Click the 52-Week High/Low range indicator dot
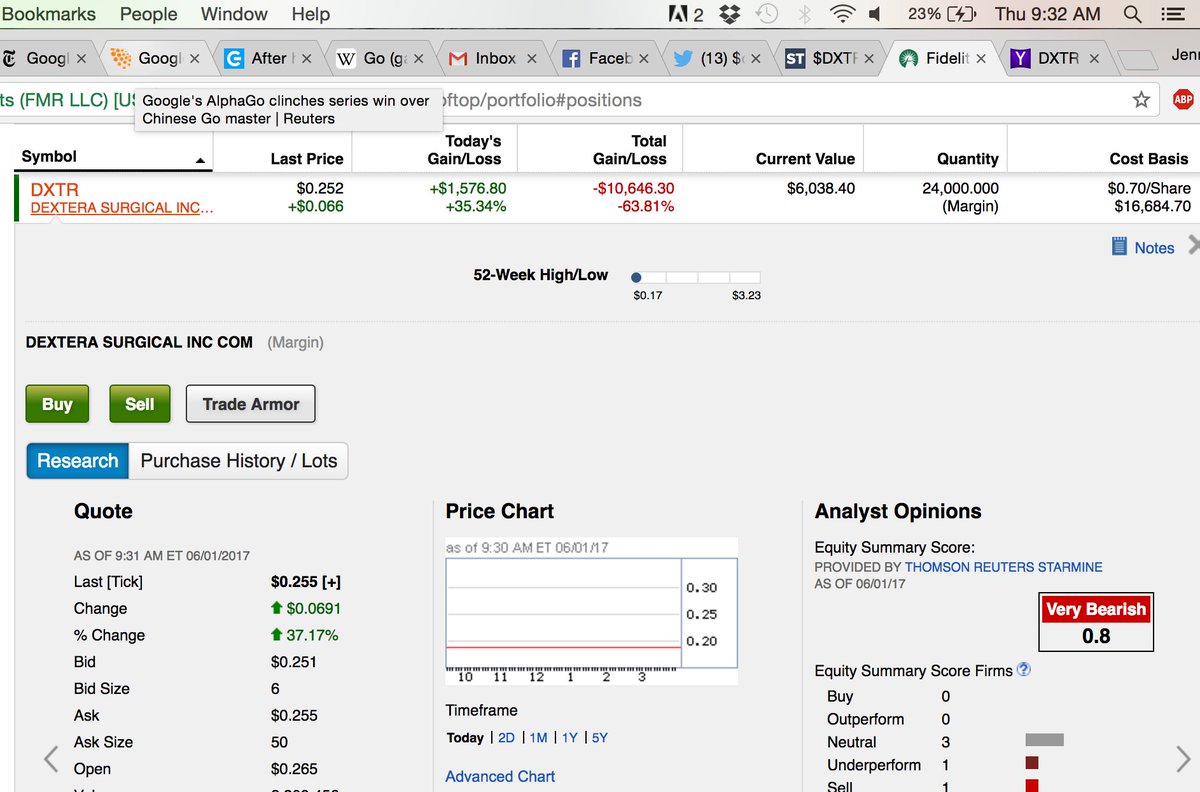The image size is (1200, 792). [636, 277]
